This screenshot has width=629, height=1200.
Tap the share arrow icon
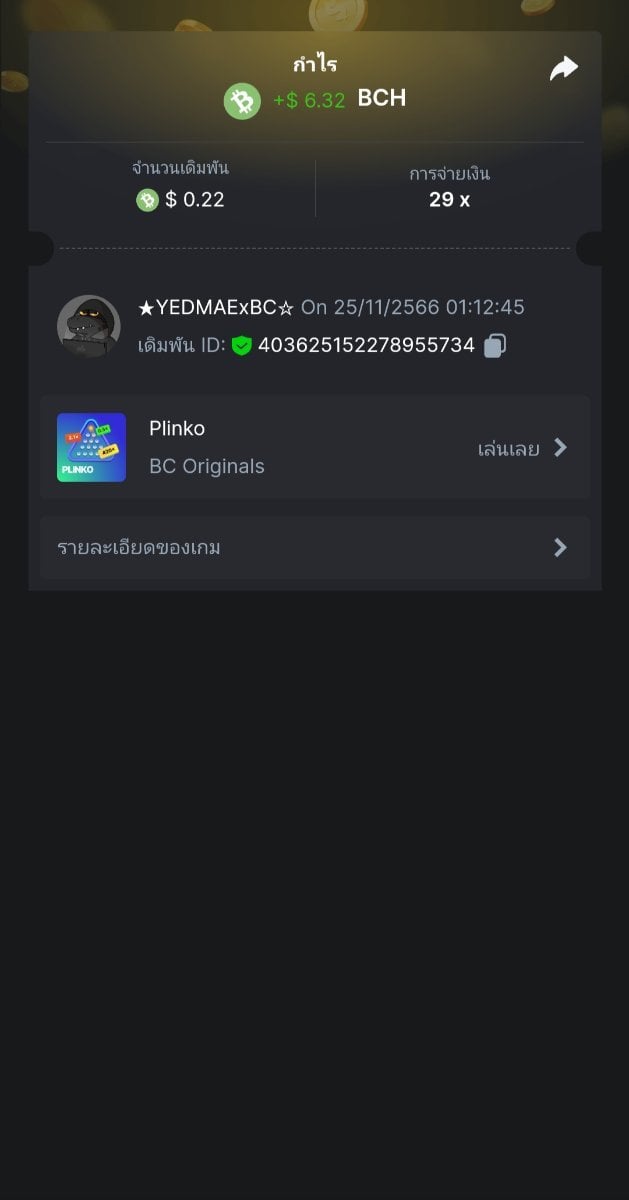click(x=564, y=68)
